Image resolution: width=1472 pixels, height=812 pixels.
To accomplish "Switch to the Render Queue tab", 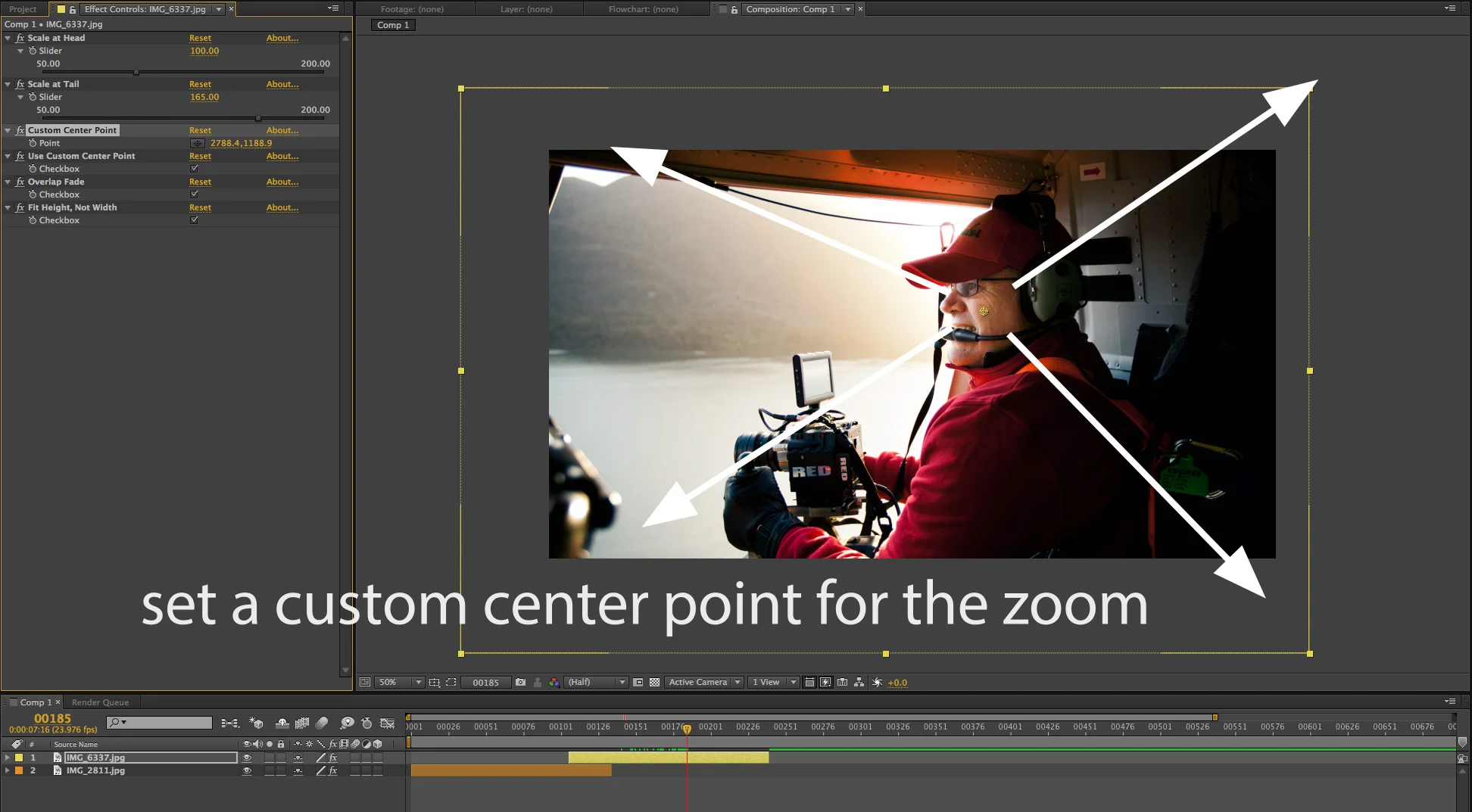I will (100, 702).
